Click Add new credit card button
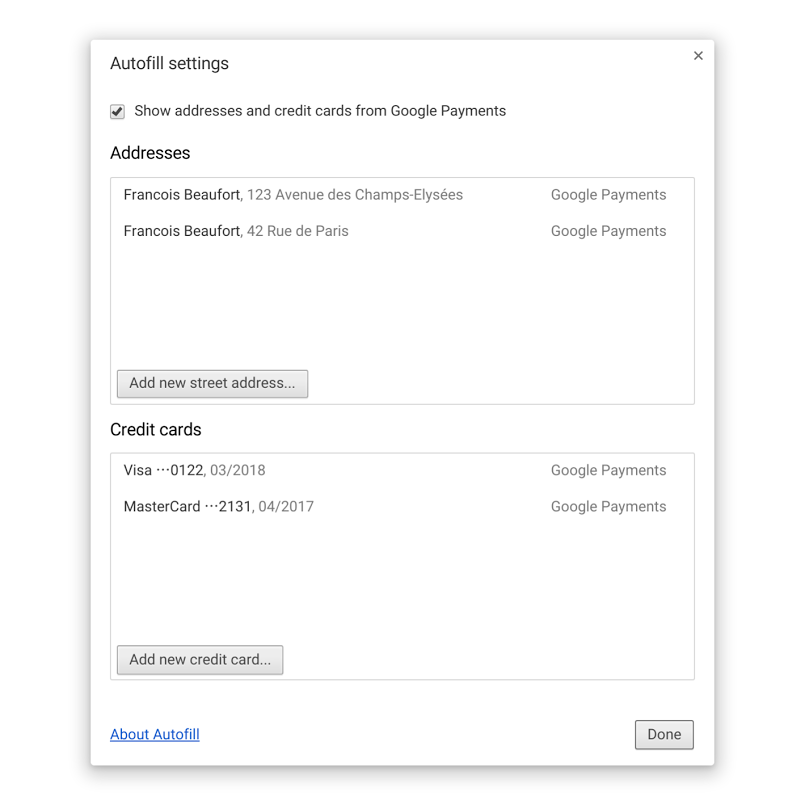805x805 pixels. (200, 660)
